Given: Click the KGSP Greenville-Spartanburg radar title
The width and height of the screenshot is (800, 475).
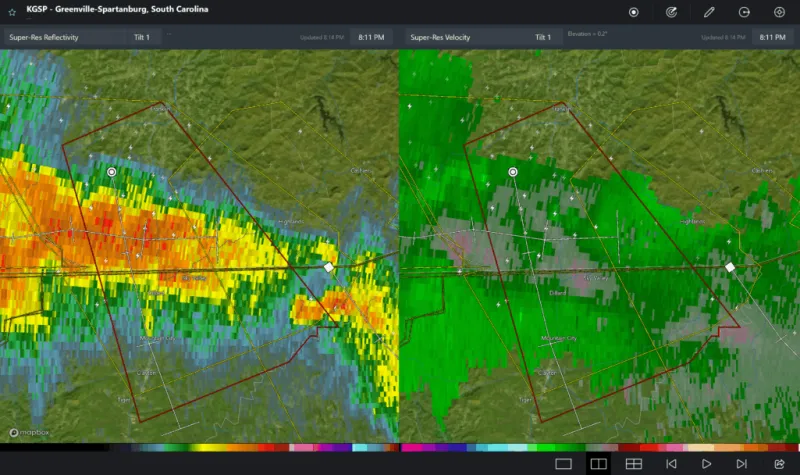Looking at the screenshot, I should 117,9.
